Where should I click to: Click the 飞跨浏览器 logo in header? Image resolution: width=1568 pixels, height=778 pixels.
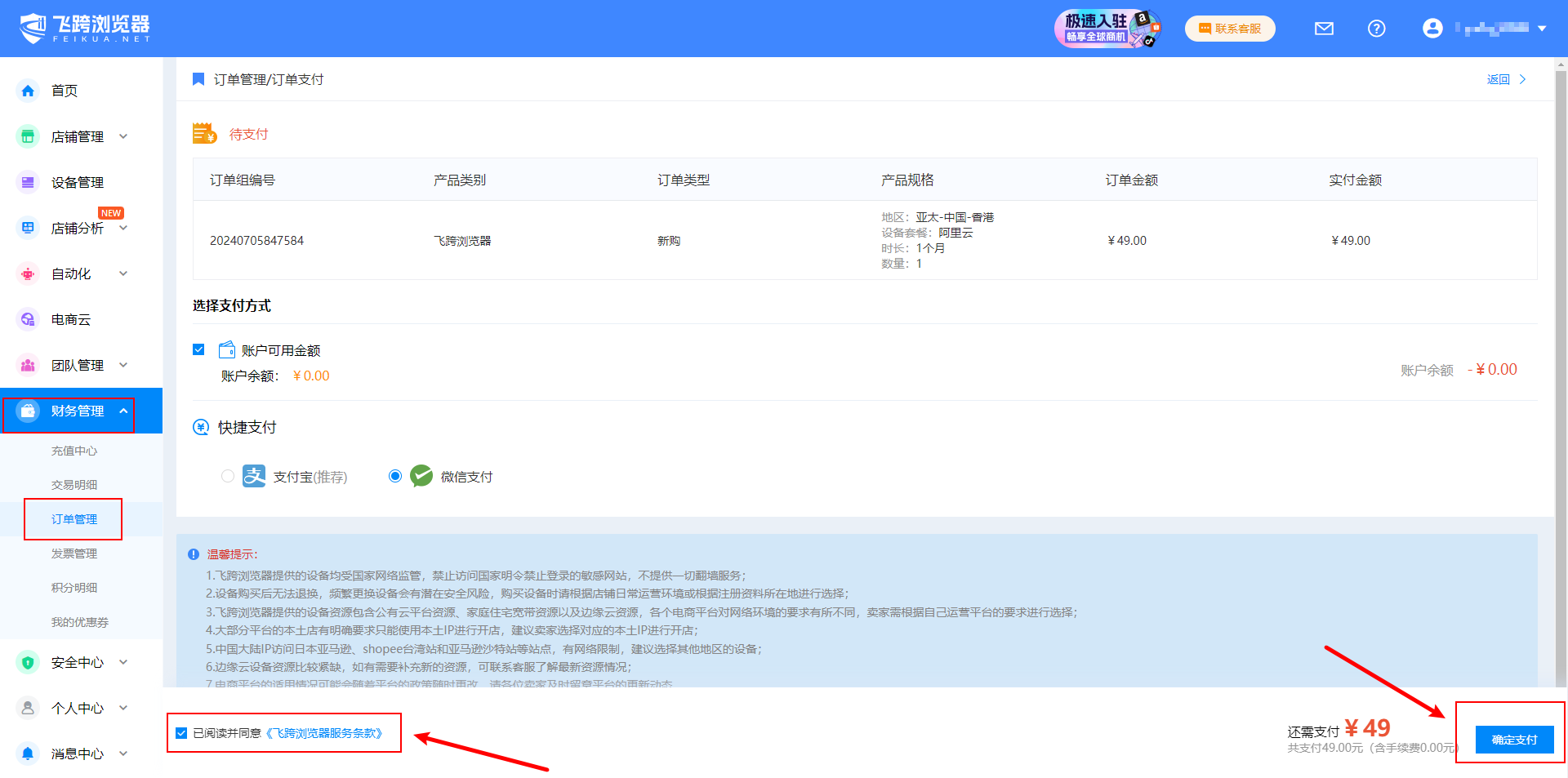(x=85, y=28)
